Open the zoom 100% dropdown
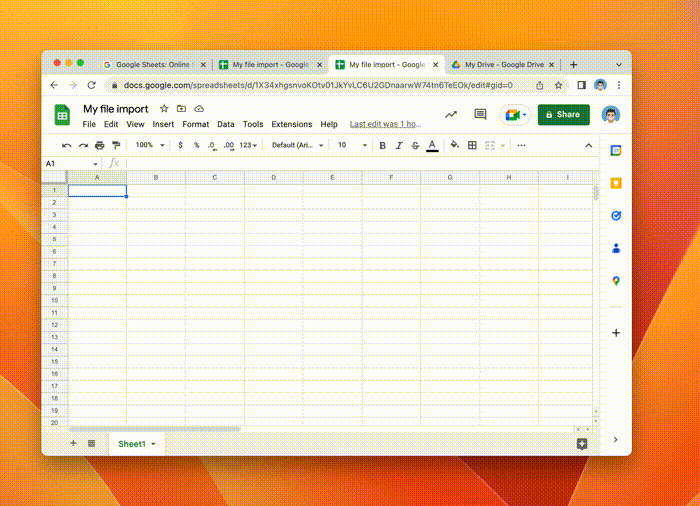This screenshot has height=506, width=700. [x=150, y=145]
